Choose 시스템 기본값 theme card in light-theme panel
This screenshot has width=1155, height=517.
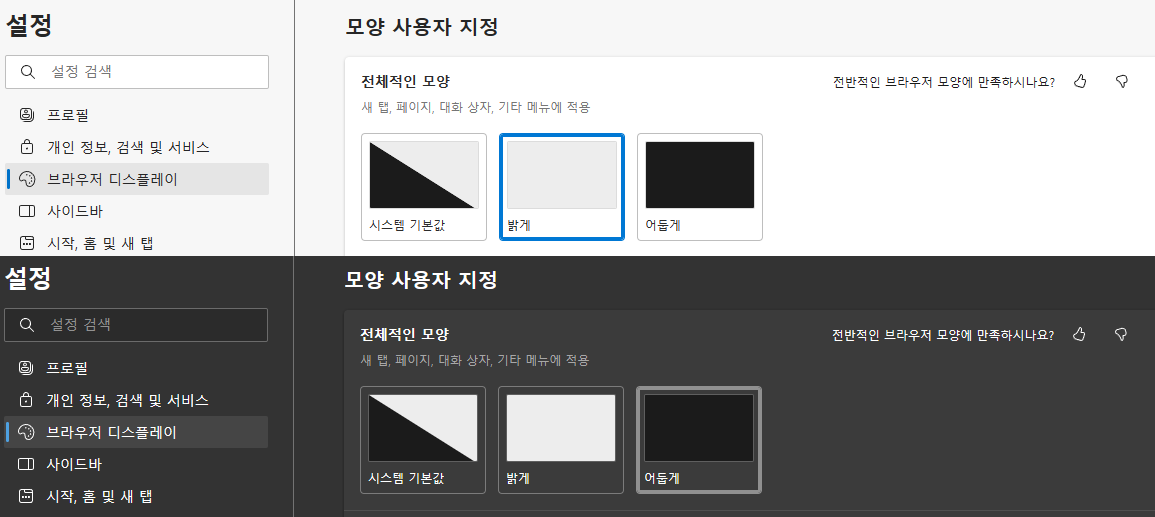point(424,186)
